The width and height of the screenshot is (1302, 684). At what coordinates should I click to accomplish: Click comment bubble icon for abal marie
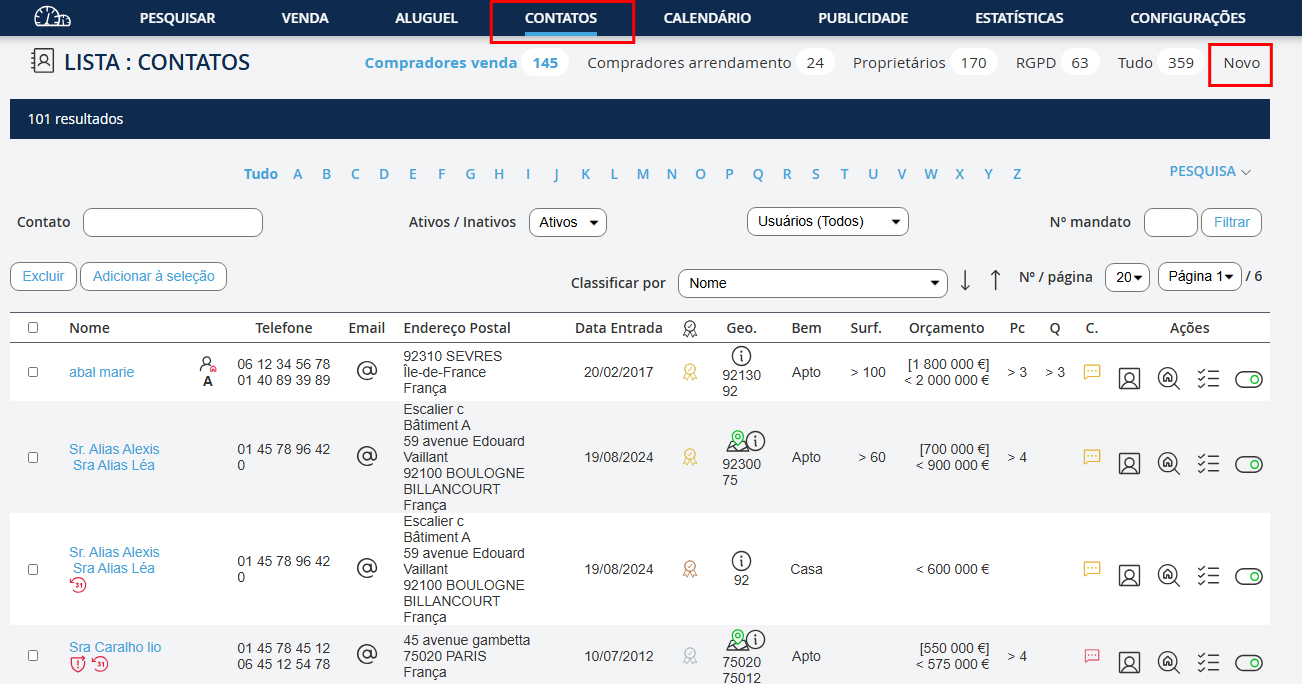coord(1092,372)
